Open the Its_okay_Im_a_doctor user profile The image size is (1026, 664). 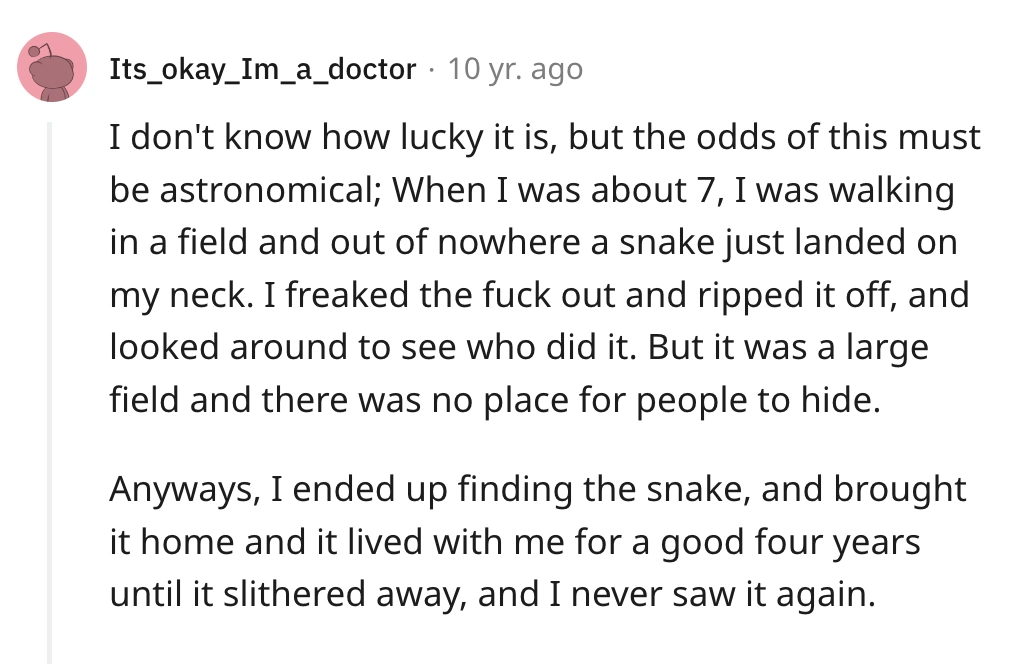click(263, 69)
